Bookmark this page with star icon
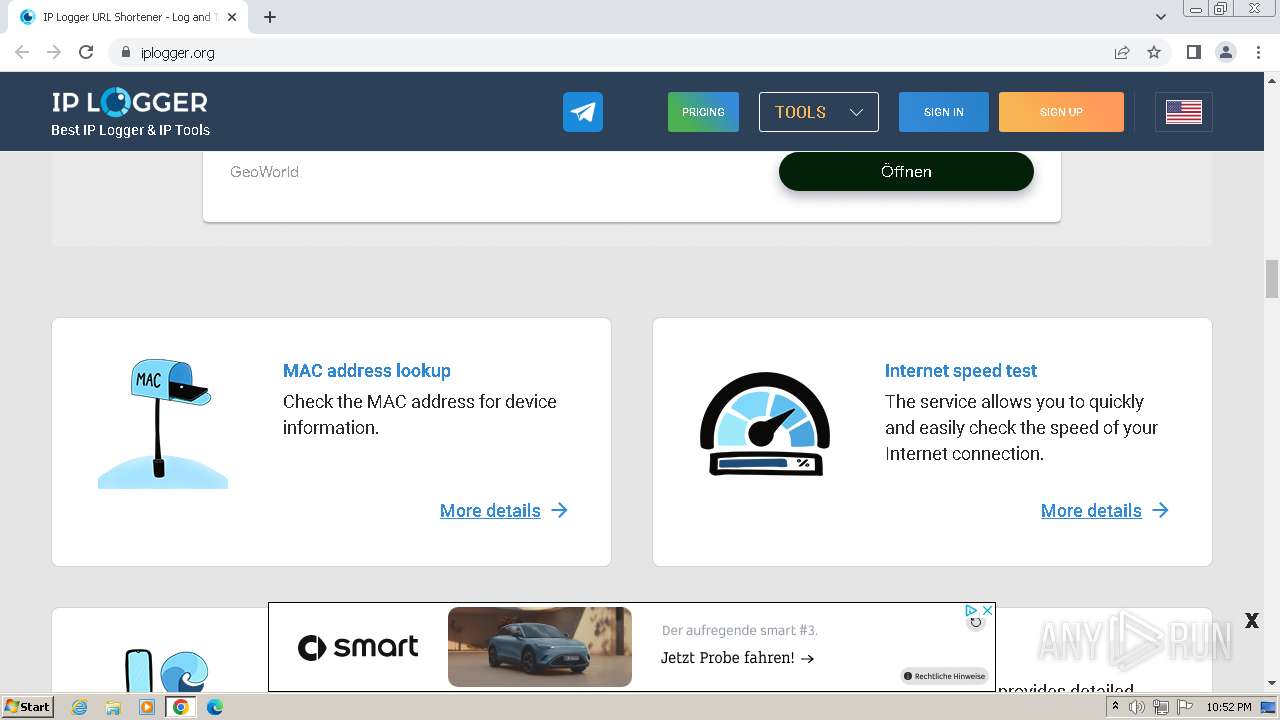Image resolution: width=1280 pixels, height=720 pixels. pyautogui.click(x=1154, y=52)
